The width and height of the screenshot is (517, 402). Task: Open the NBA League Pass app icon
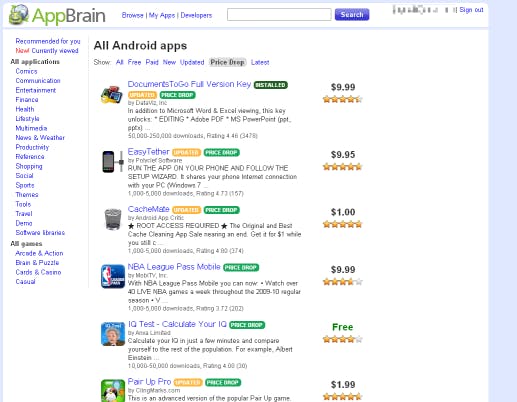pyautogui.click(x=113, y=276)
